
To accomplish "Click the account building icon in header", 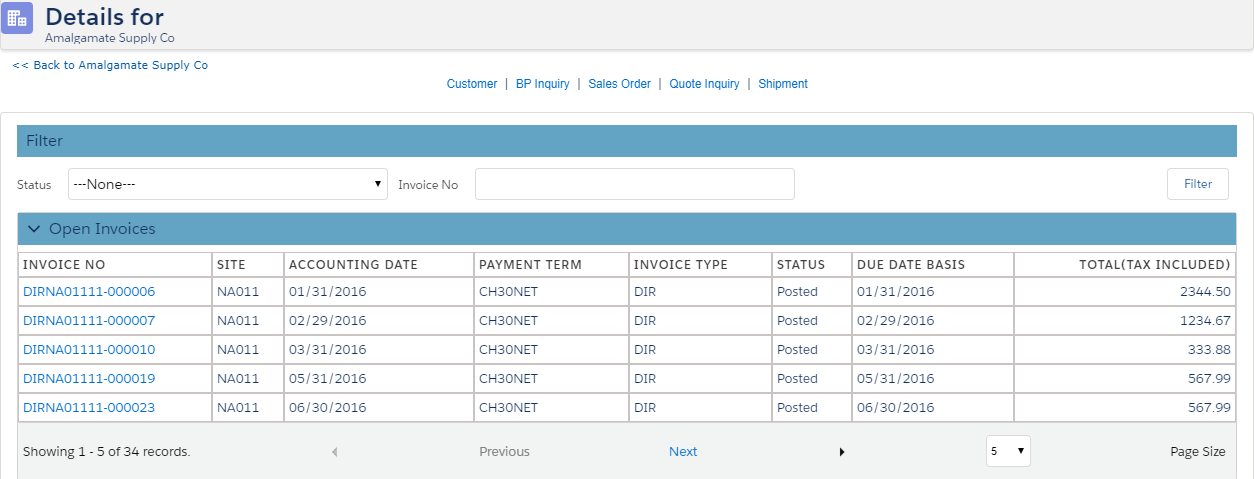I will coord(17,18).
